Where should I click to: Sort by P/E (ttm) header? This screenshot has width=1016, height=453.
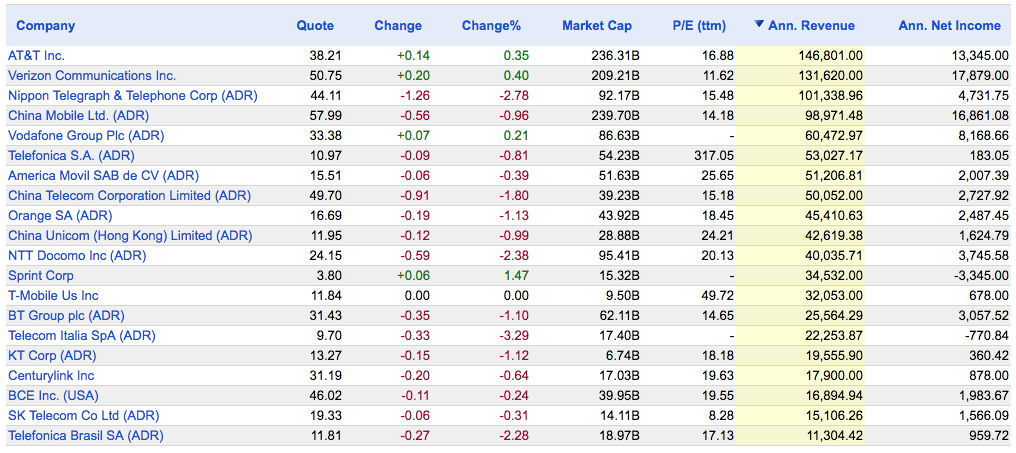point(699,26)
